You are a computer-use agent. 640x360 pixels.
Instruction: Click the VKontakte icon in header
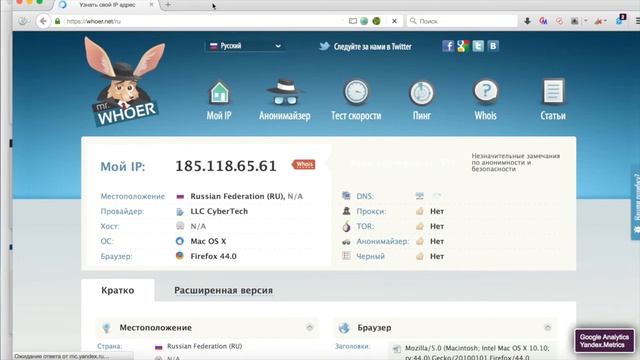pyautogui.click(x=493, y=46)
